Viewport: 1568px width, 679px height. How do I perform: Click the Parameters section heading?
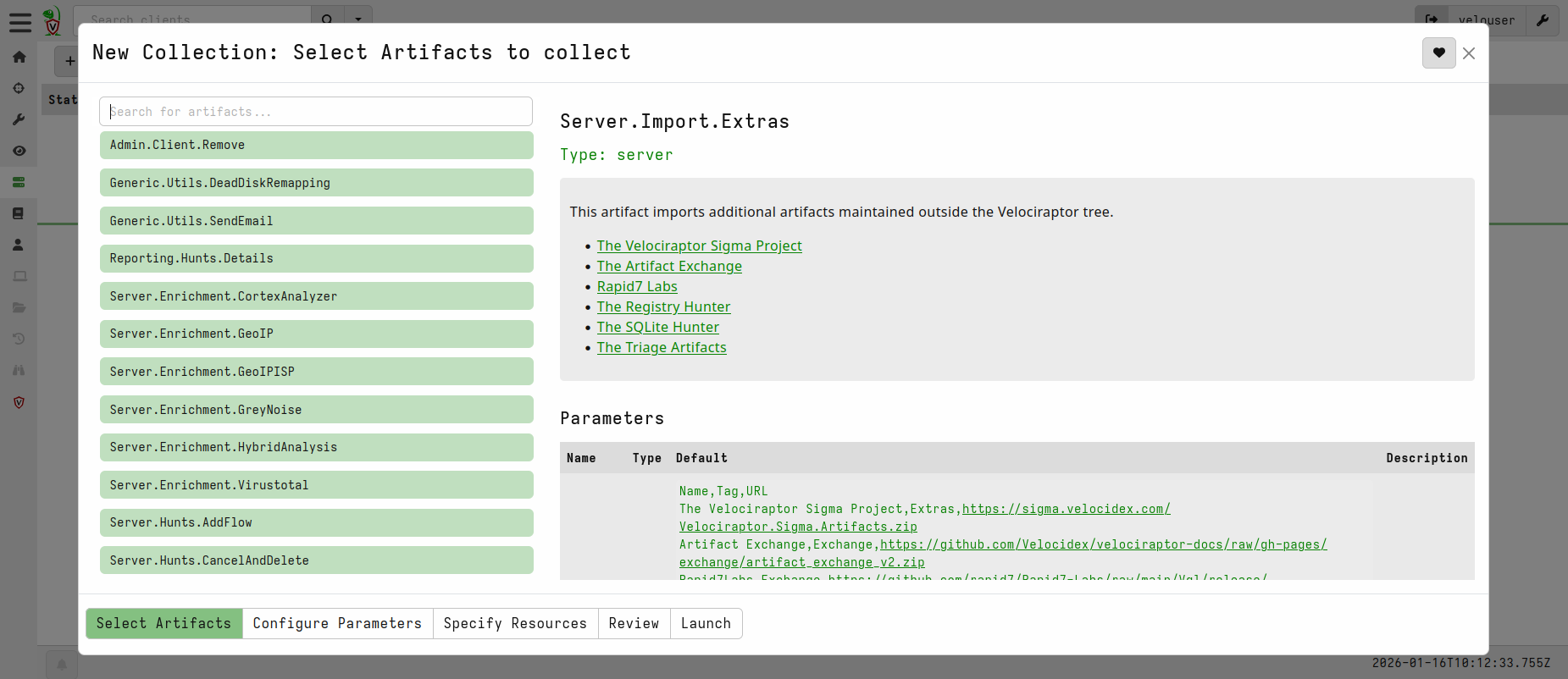point(612,418)
